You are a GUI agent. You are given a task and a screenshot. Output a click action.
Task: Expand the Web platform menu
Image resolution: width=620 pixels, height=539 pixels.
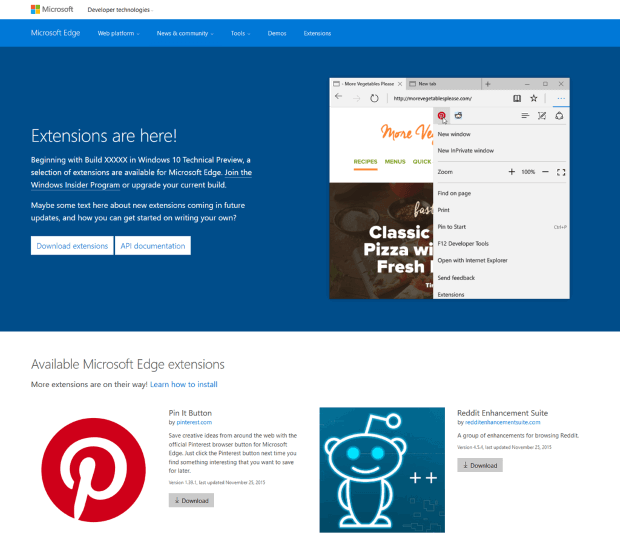[x=118, y=33]
